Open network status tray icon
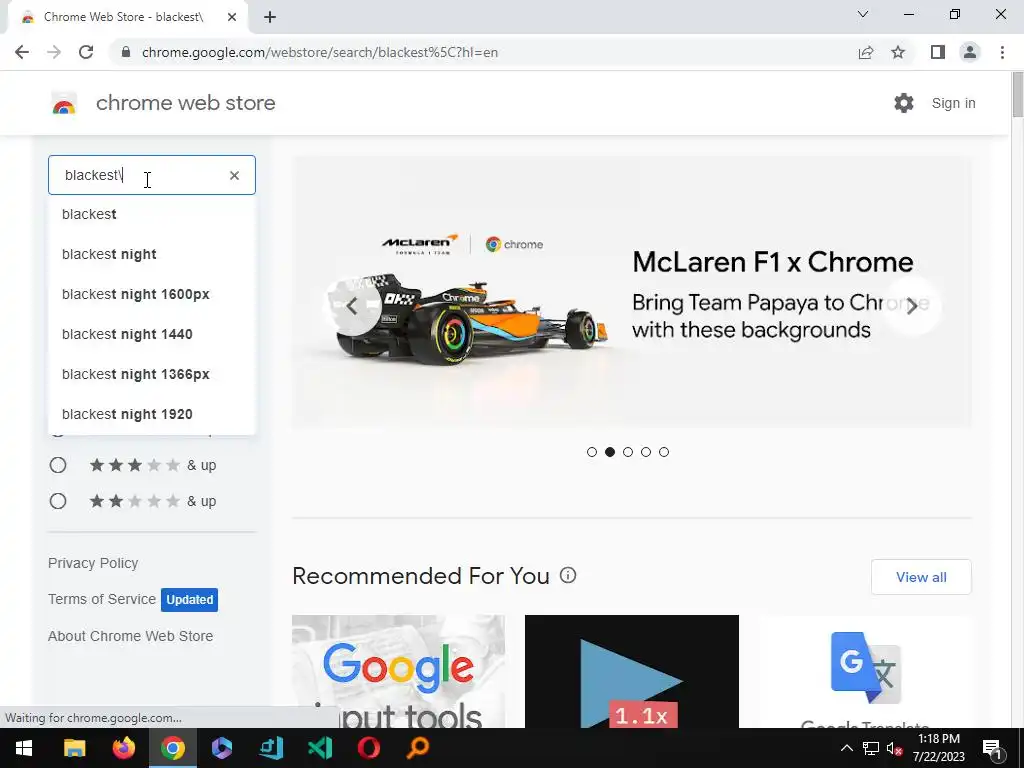Screen dimensions: 1024x768 (871, 748)
